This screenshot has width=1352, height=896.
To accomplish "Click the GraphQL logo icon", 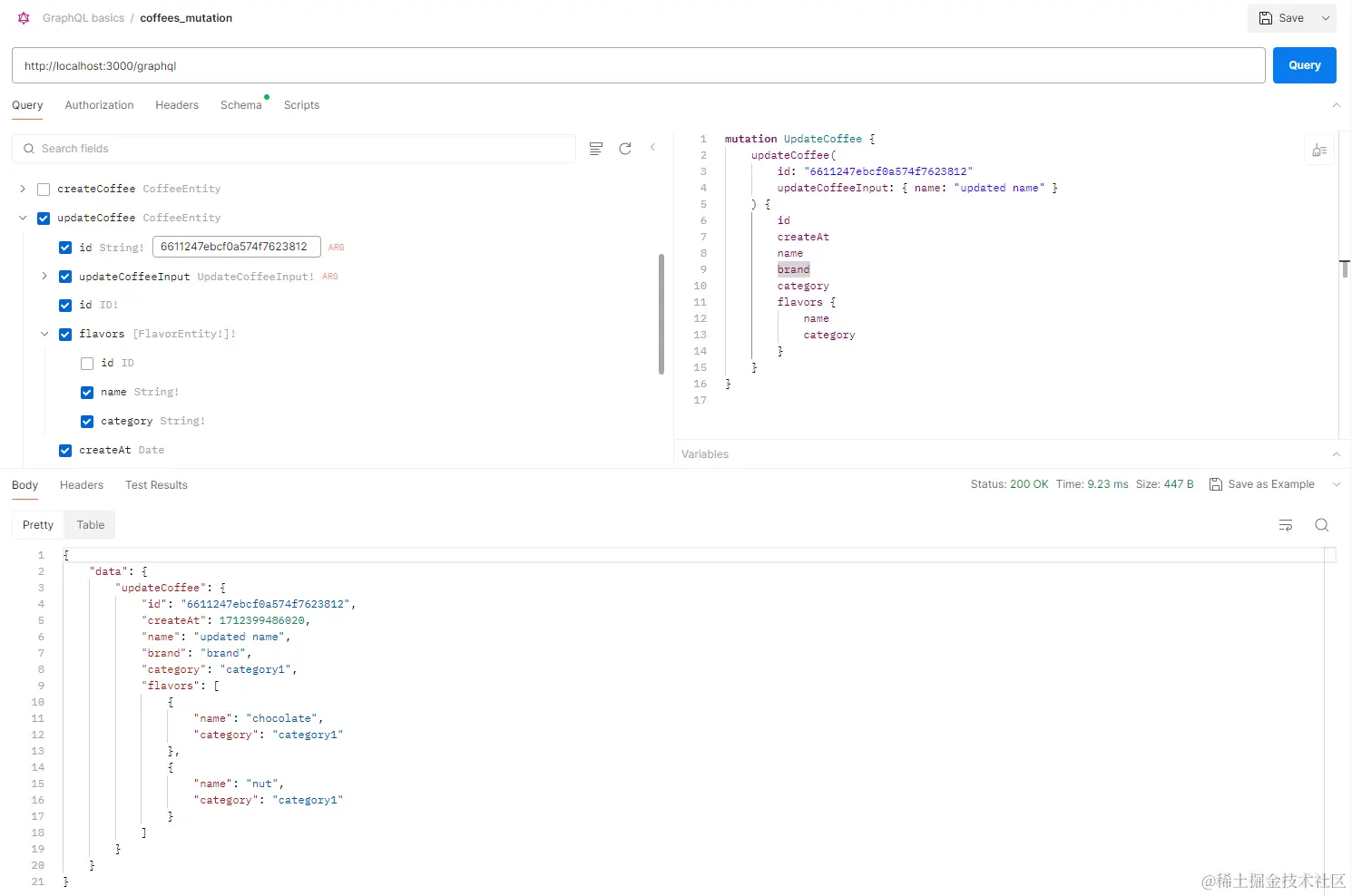I will point(24,18).
